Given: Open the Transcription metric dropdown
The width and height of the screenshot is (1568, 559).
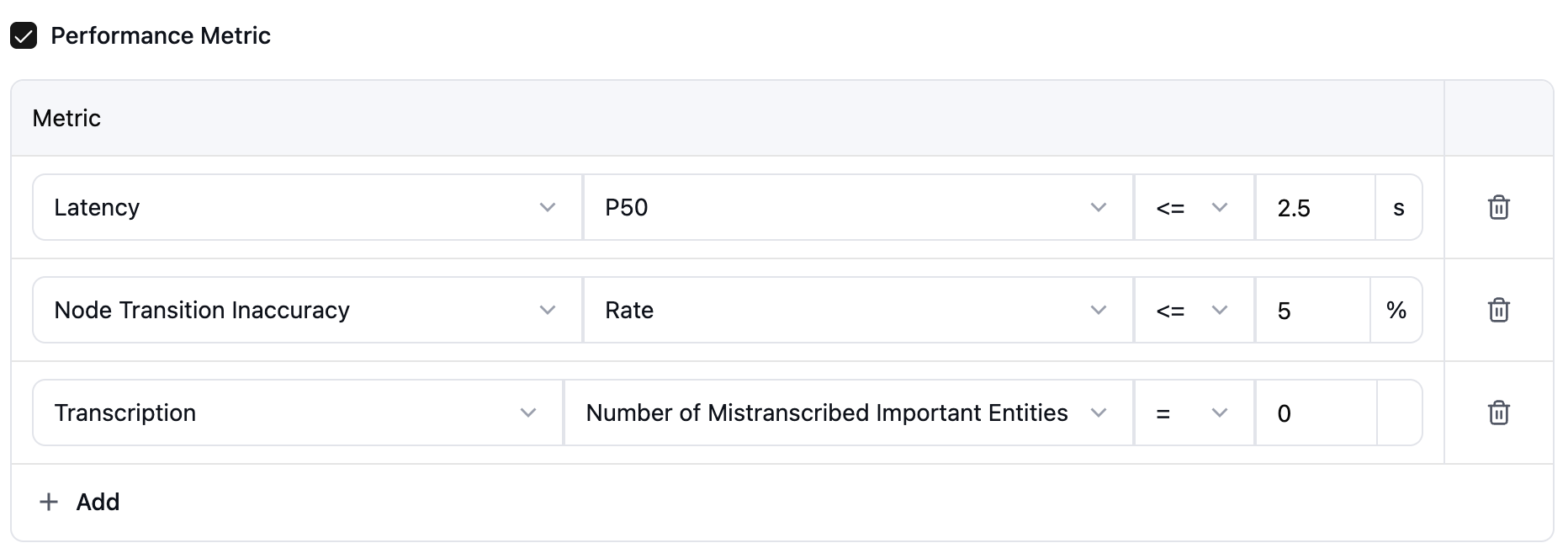Looking at the screenshot, I should 297,413.
